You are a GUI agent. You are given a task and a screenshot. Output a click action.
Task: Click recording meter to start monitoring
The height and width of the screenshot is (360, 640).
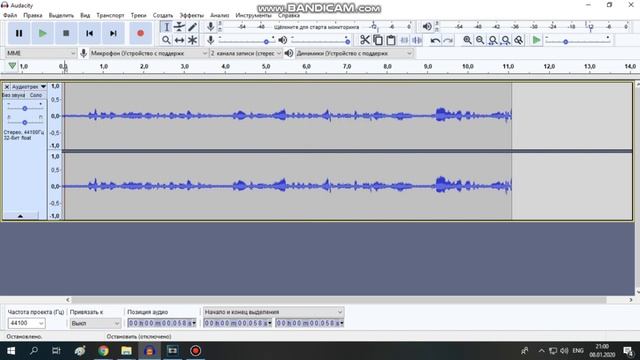(x=316, y=27)
